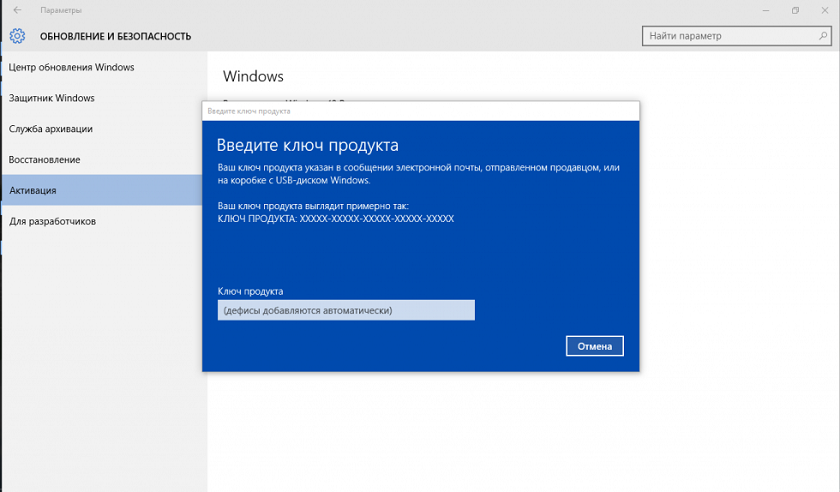This screenshot has height=492, width=840.
Task: Click the Windows heading on the page
Action: point(253,76)
